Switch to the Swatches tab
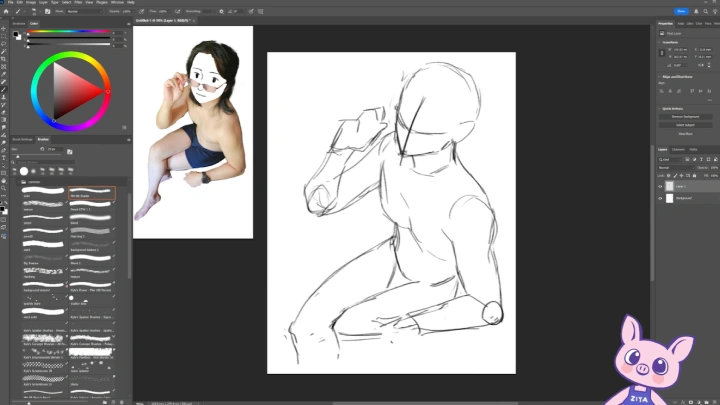720x405 pixels. (x=19, y=23)
